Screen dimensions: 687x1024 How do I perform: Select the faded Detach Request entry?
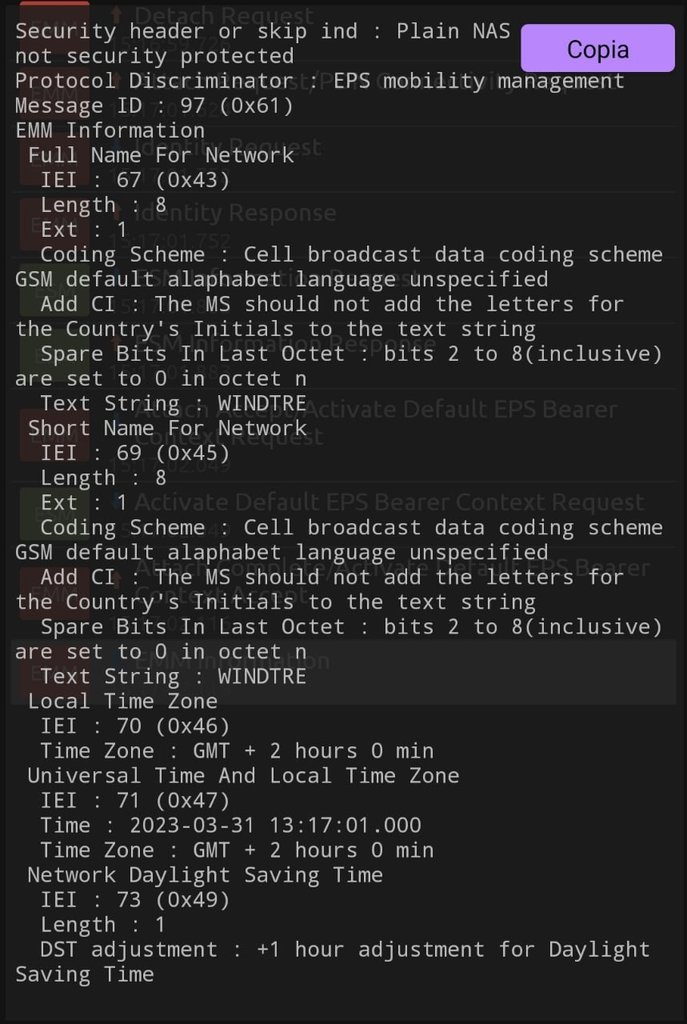(224, 16)
